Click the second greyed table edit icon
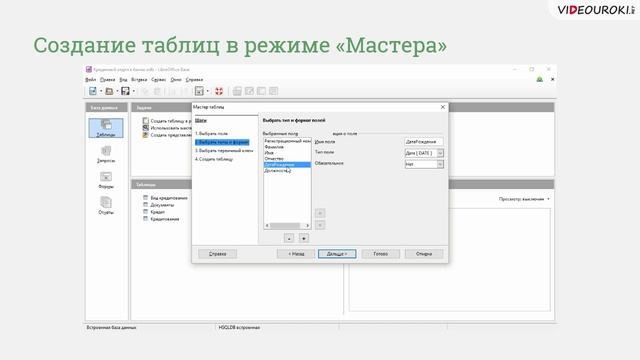Image resolution: width=640 pixels, height=360 pixels. [249, 91]
